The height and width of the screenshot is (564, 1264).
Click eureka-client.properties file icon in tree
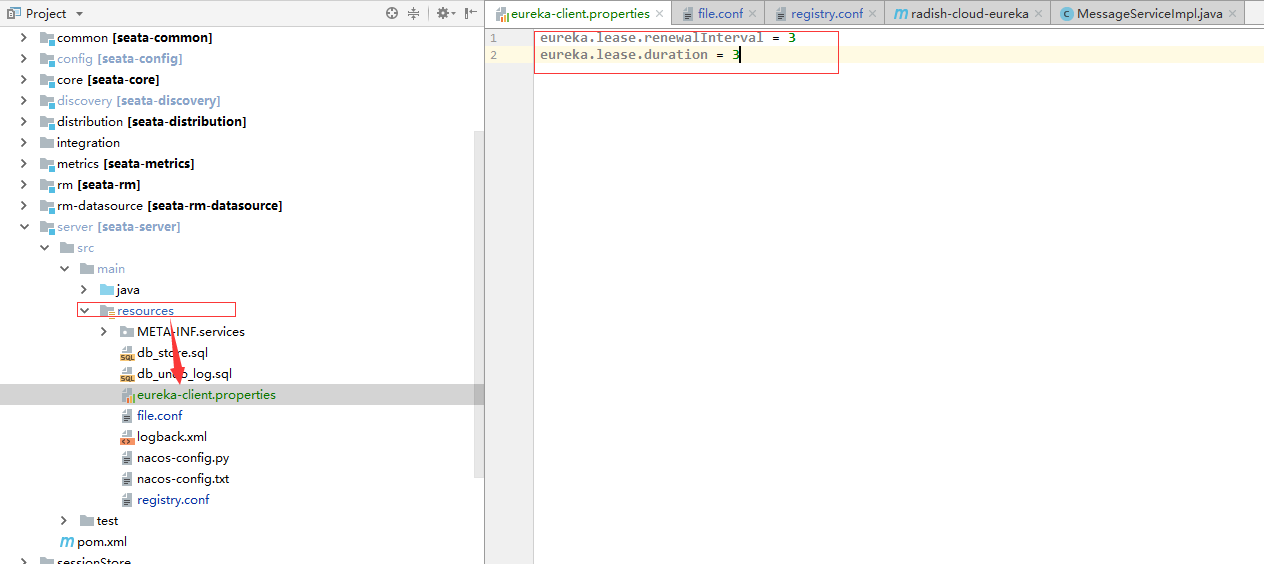point(127,394)
